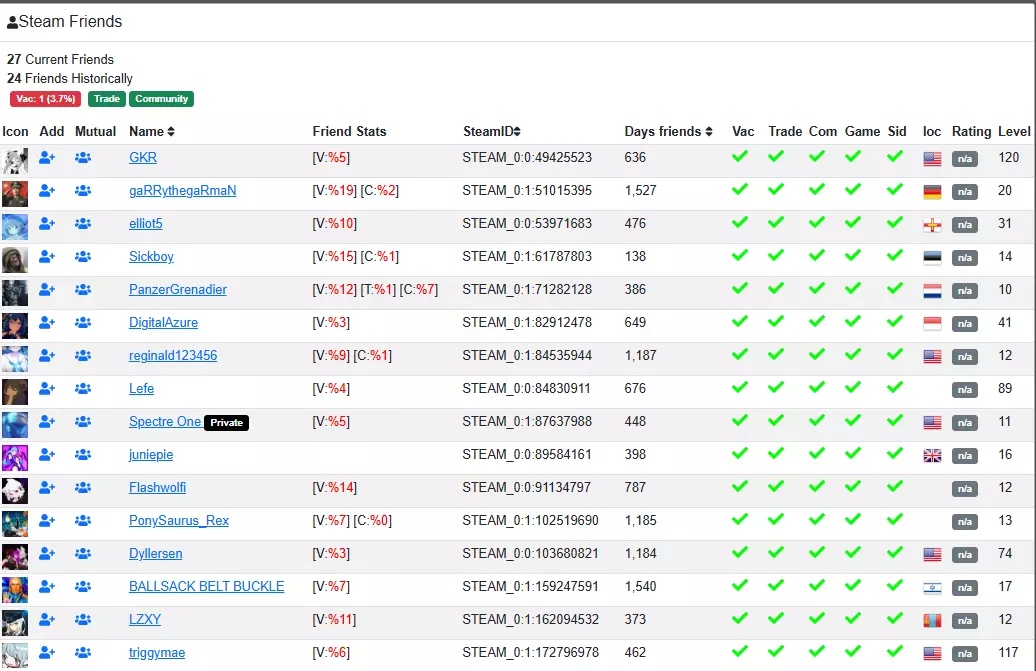
Task: Click the add-friend icon for GKR
Action: pos(47,158)
